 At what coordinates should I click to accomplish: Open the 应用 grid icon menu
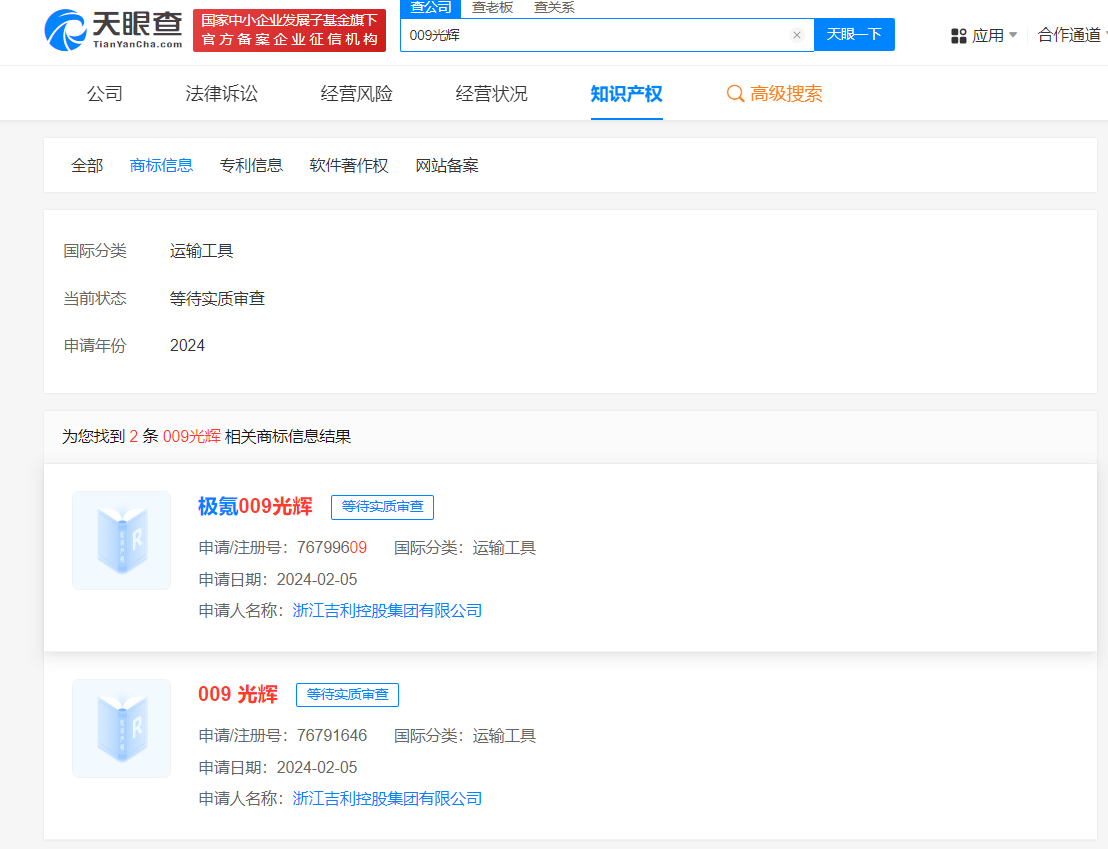(958, 36)
